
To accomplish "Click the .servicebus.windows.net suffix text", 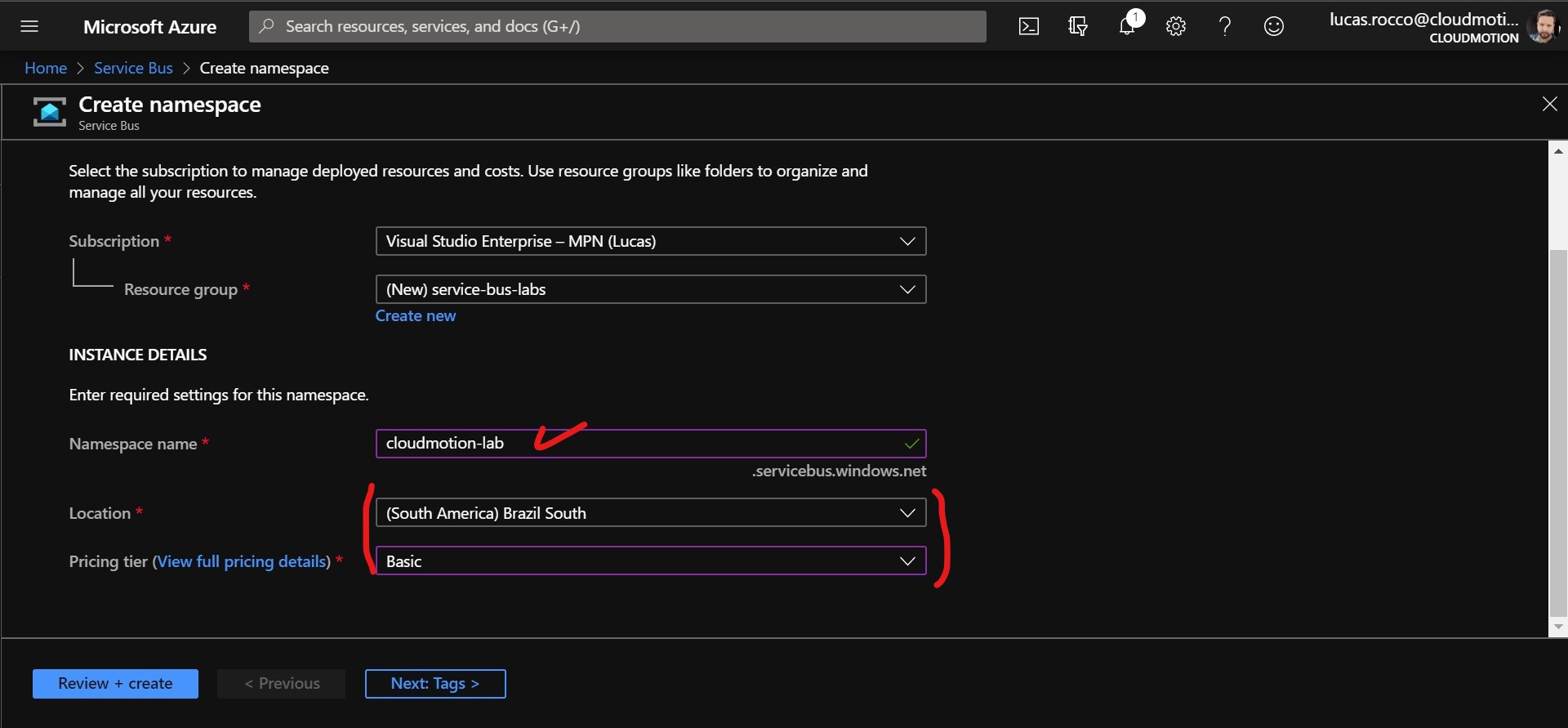I will (x=839, y=471).
